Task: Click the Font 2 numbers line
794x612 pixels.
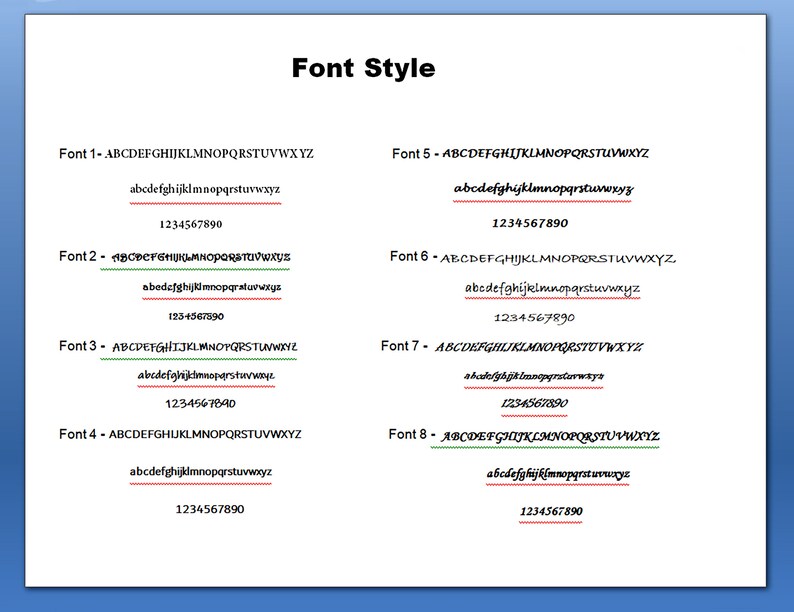Action: click(x=196, y=316)
